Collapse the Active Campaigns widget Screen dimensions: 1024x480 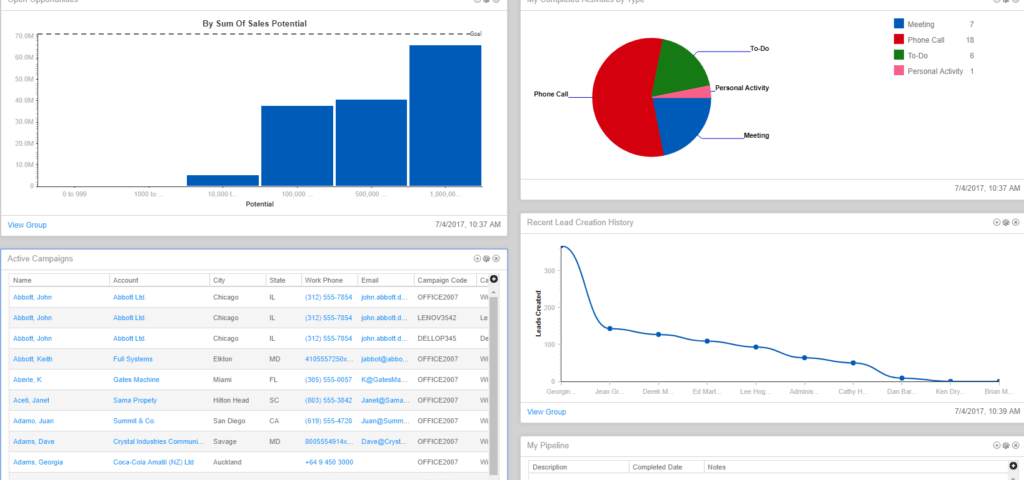pyautogui.click(x=477, y=259)
